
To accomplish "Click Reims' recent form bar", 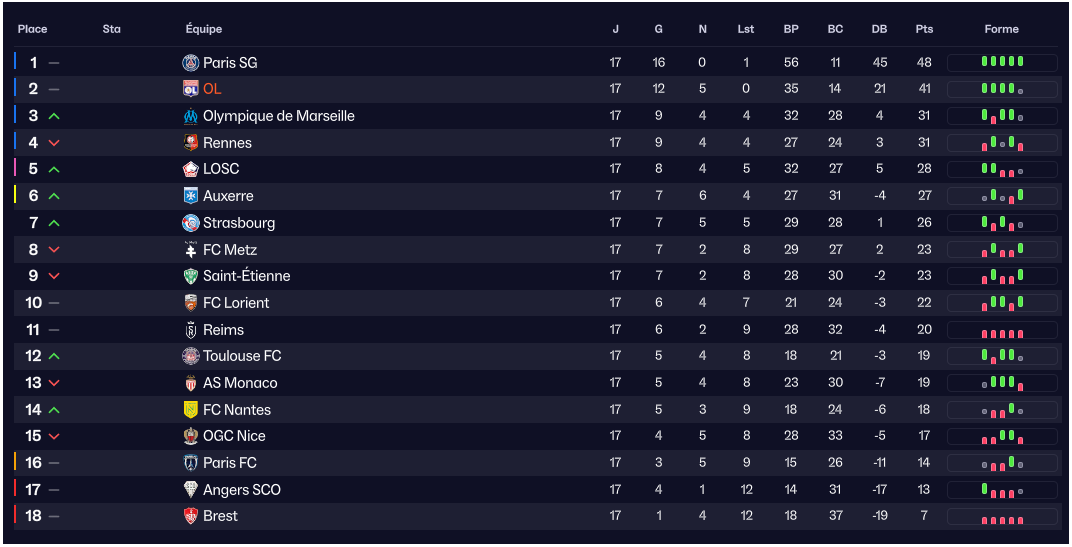I will pyautogui.click(x=1002, y=330).
